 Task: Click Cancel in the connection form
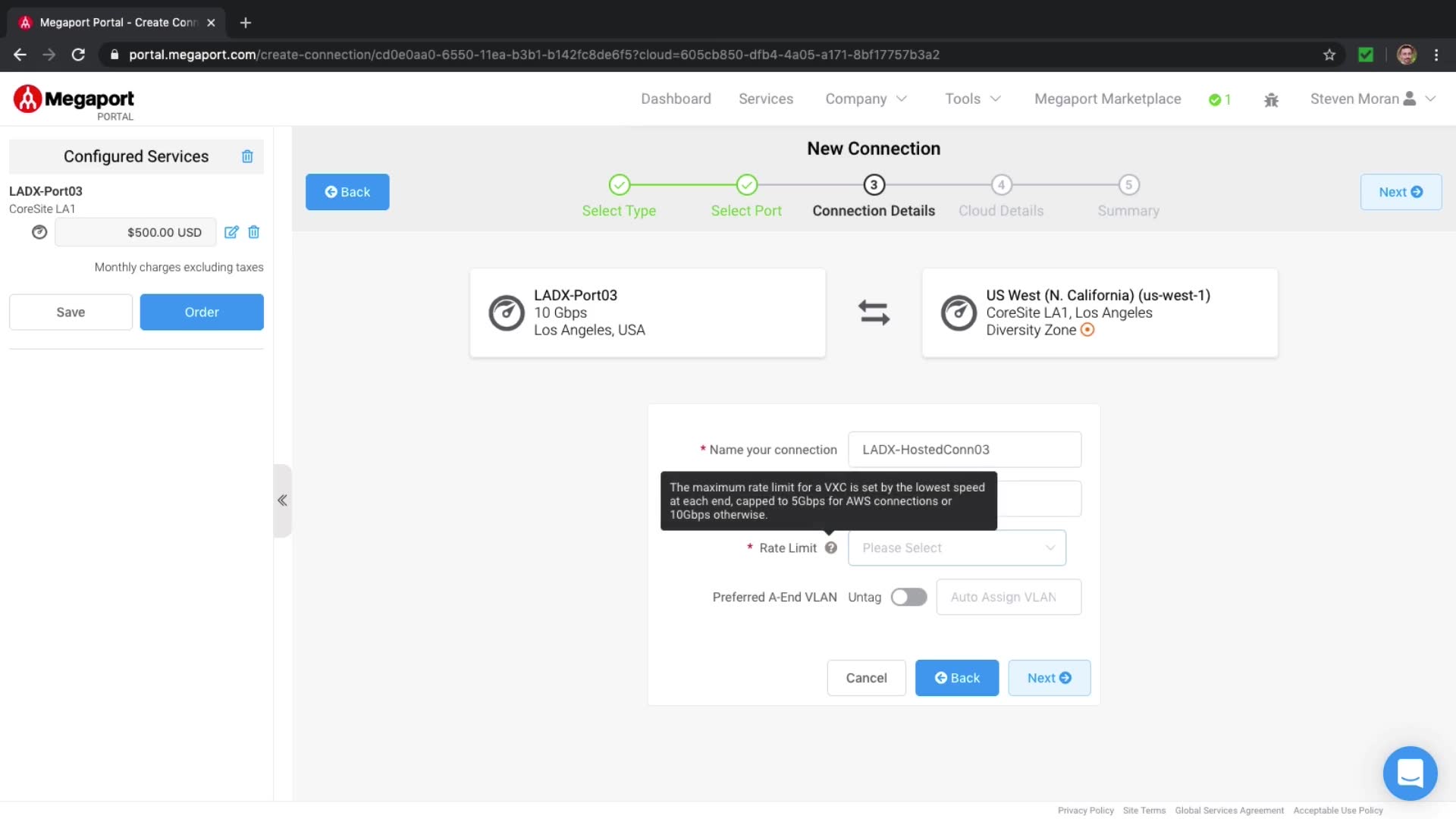pos(866,678)
